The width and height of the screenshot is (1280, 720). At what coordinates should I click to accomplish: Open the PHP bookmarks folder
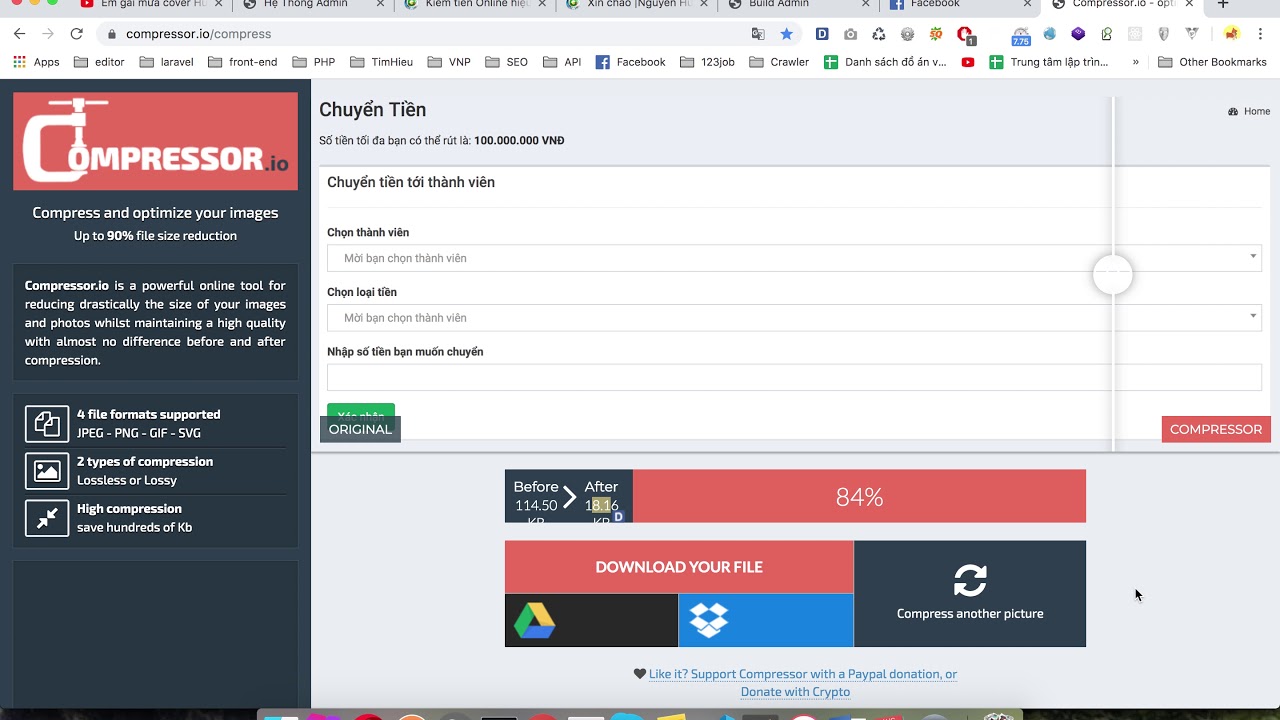tap(314, 62)
